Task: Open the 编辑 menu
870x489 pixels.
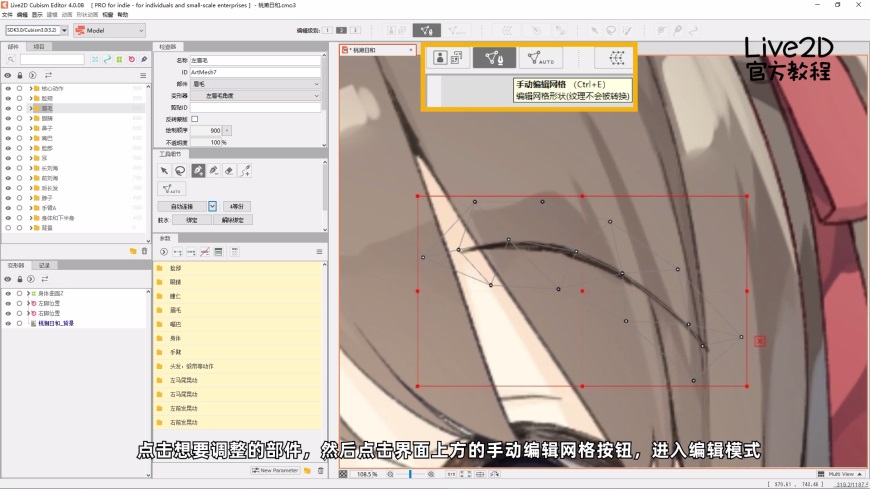Action: click(22, 15)
